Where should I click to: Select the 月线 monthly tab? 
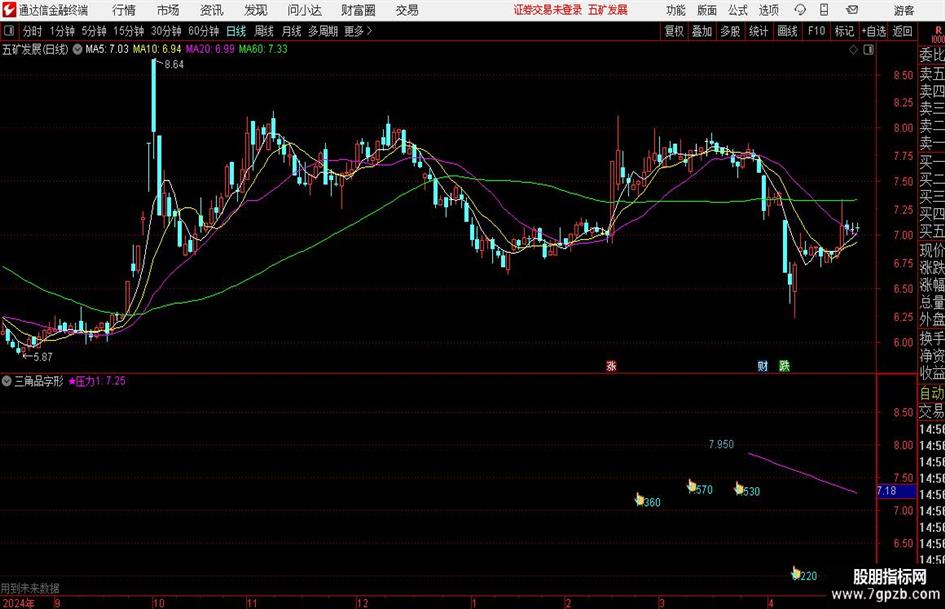click(292, 31)
